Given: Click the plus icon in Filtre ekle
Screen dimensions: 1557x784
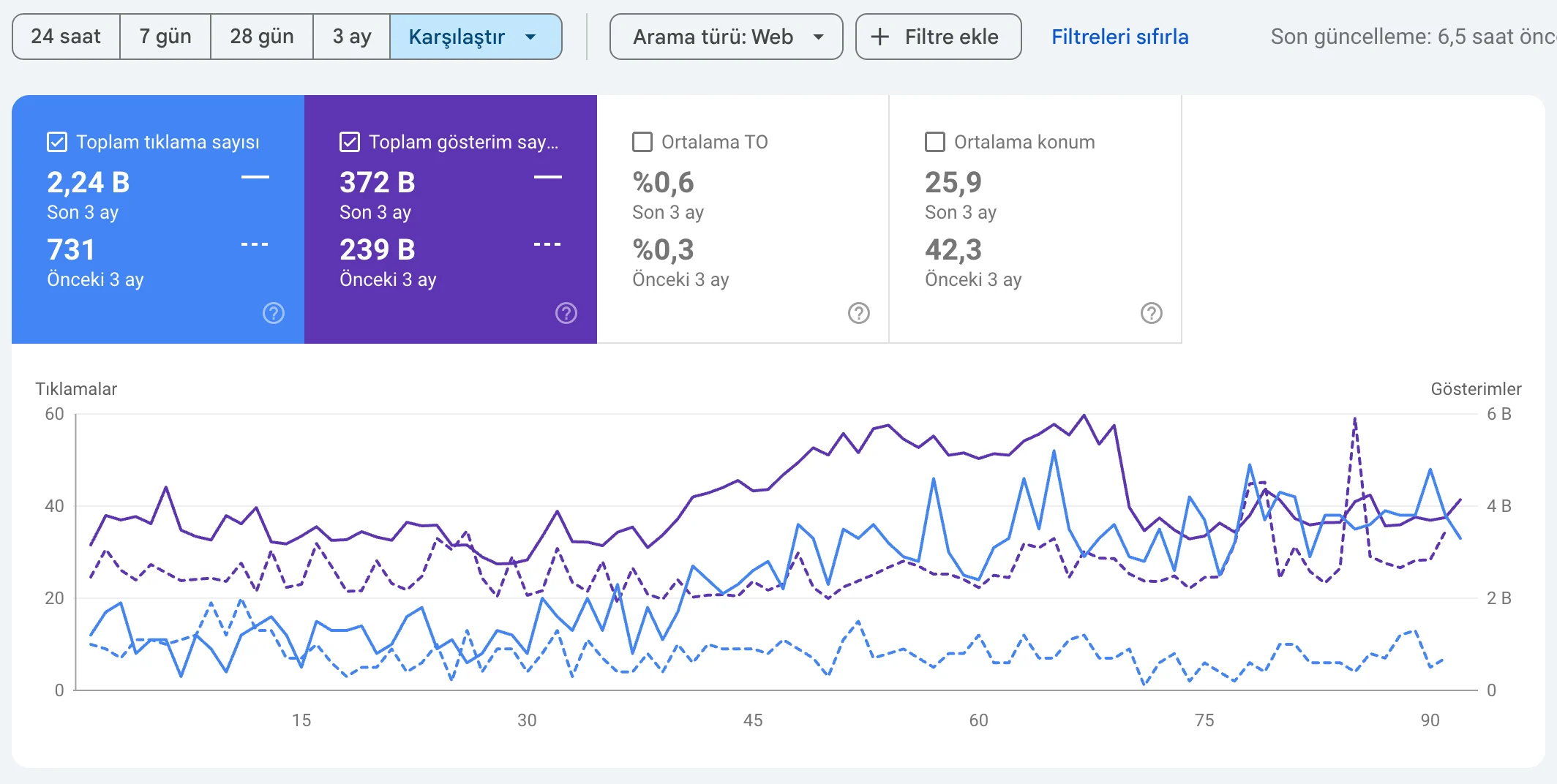Looking at the screenshot, I should 880,37.
